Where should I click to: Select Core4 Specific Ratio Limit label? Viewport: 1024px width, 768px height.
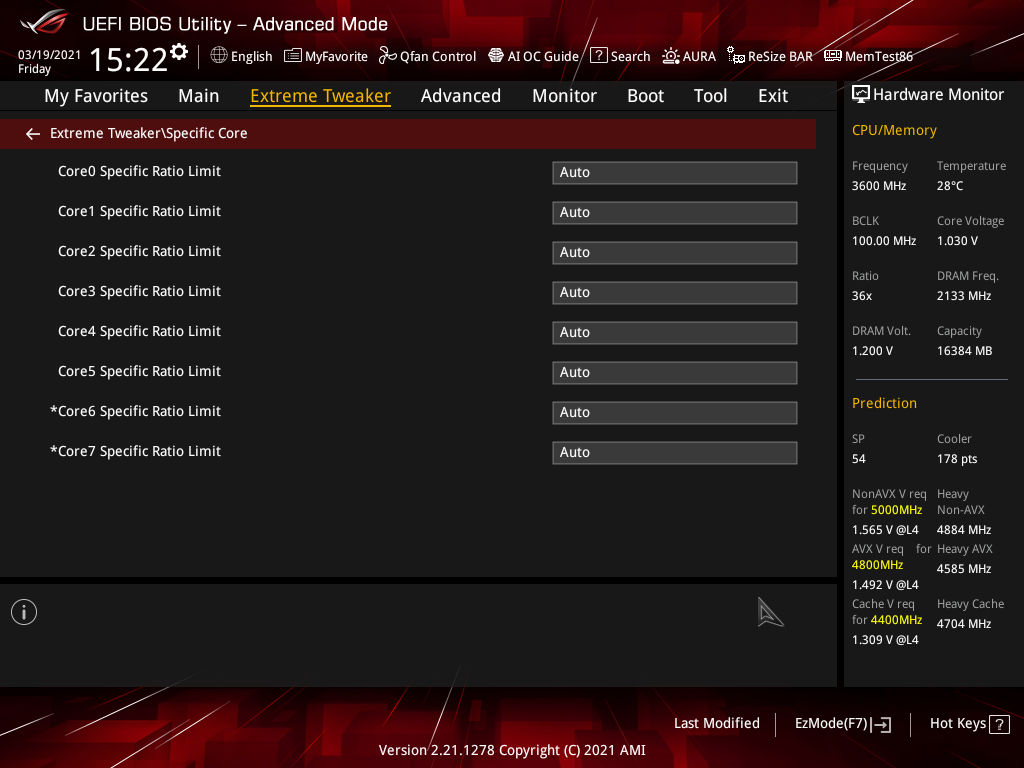tap(139, 332)
